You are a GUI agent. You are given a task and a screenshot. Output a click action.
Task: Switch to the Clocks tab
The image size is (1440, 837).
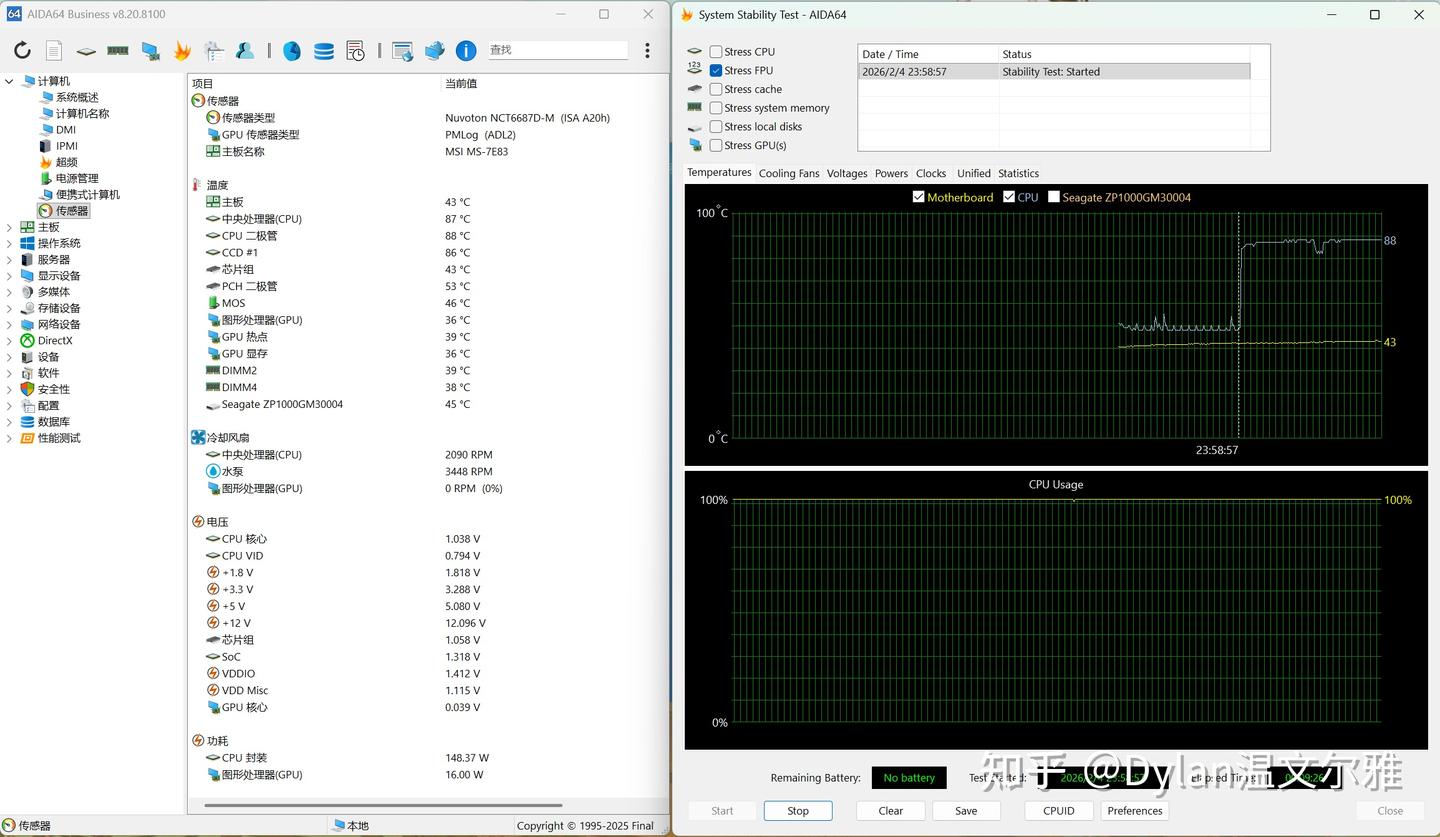[x=931, y=173]
